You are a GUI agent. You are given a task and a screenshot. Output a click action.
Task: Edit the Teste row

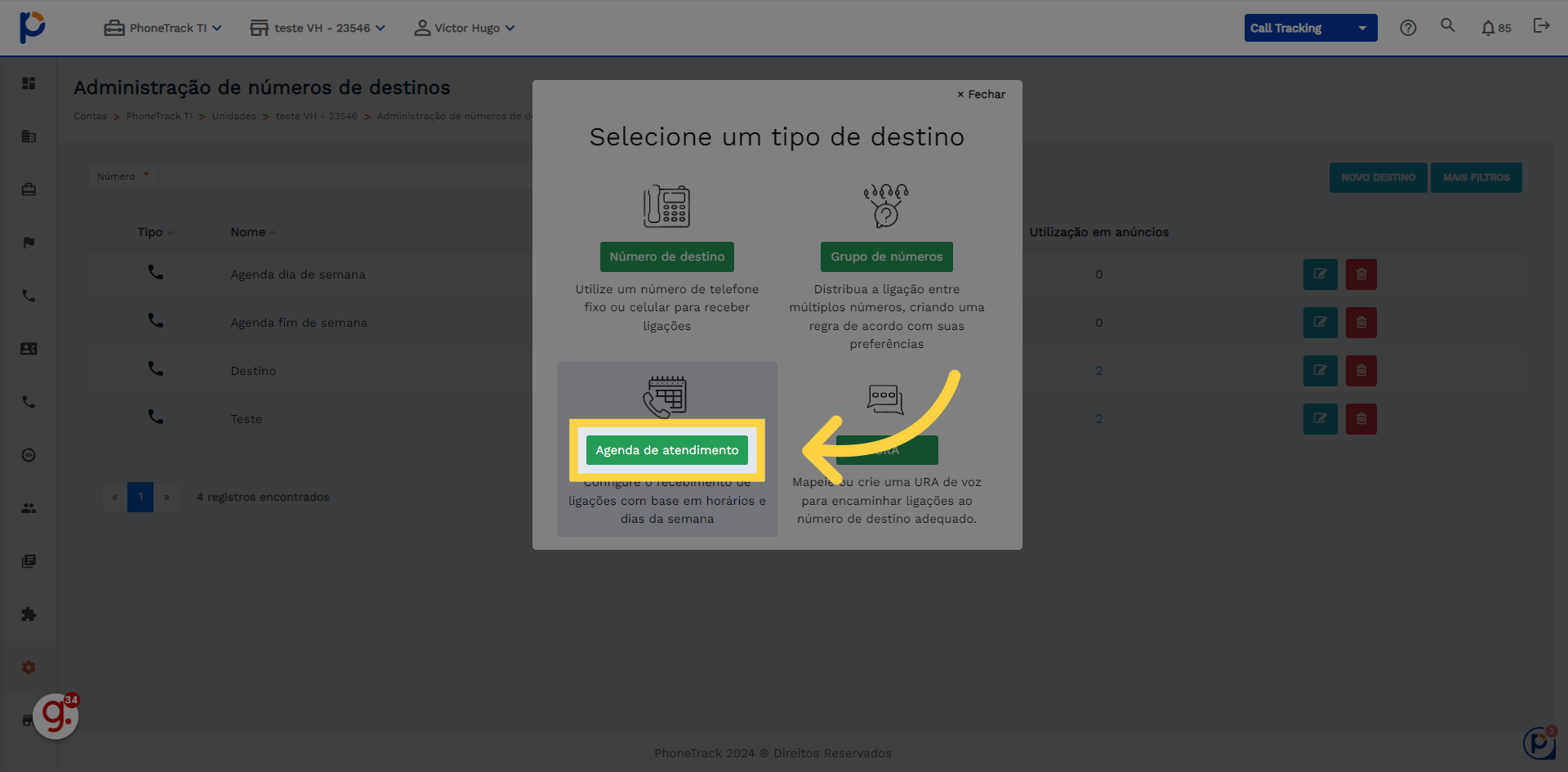coord(1320,419)
